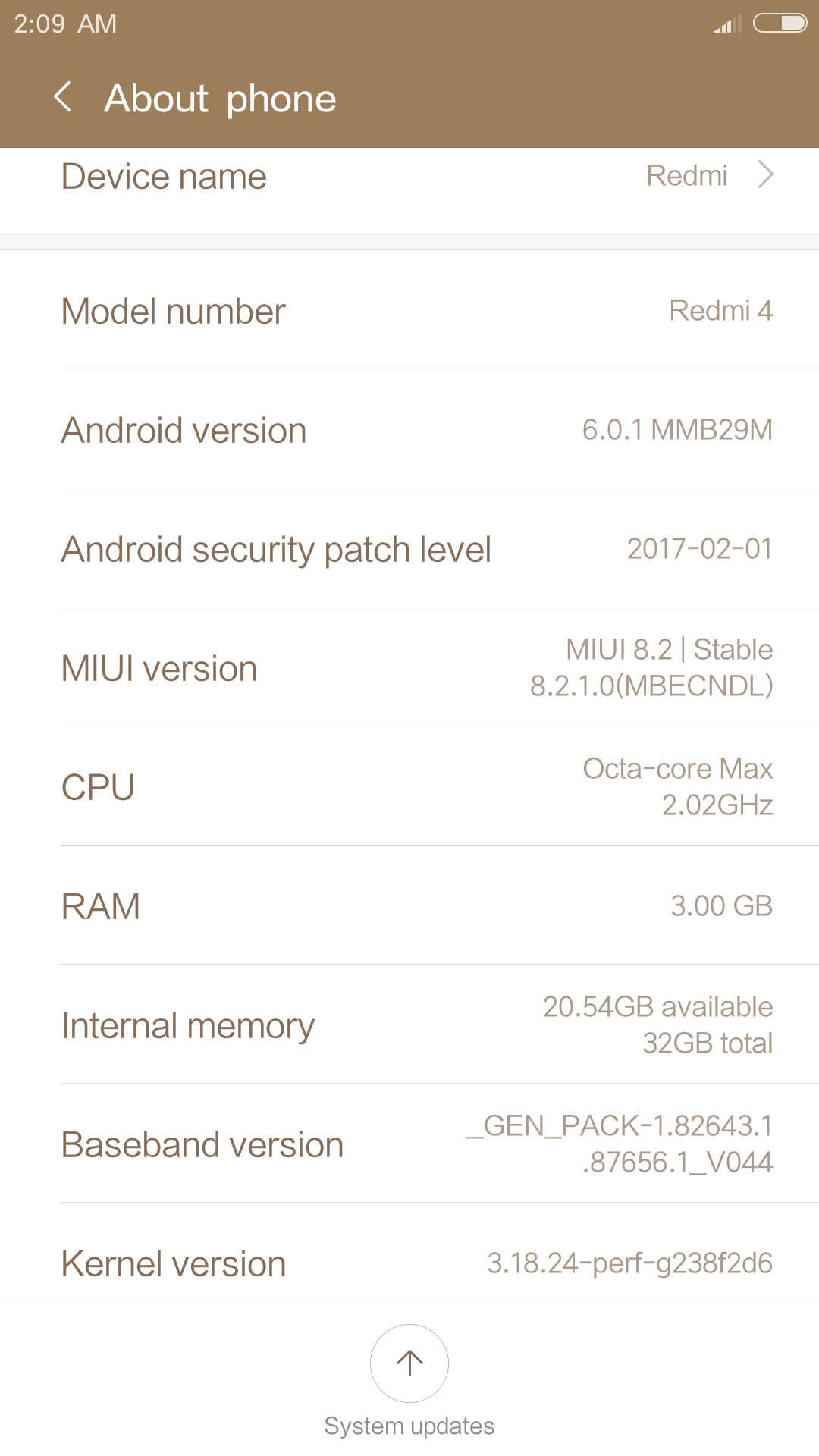Screen dimensions: 819x1456
Task: Tap Android security patch level item
Action: [x=409, y=549]
